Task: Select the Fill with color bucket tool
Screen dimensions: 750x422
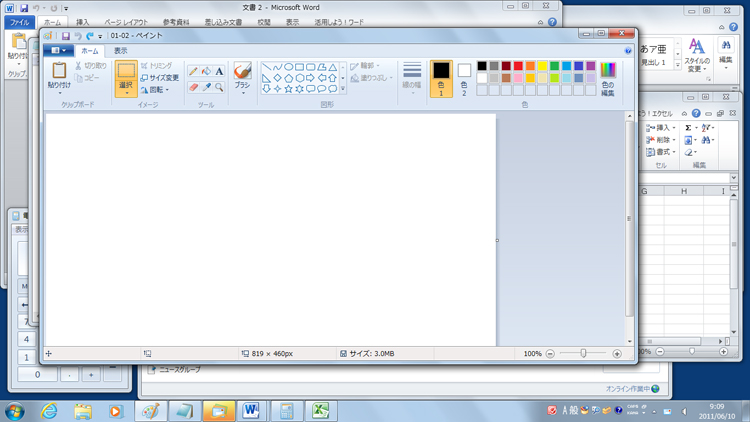Action: coord(206,71)
